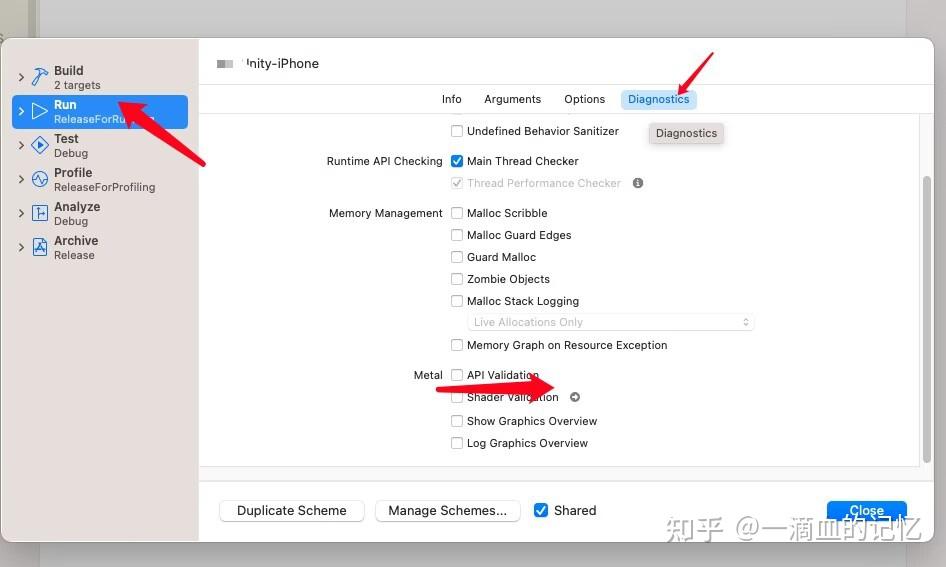Toggle Shader Validation checkbox
This screenshot has width=946, height=567.
tap(457, 397)
